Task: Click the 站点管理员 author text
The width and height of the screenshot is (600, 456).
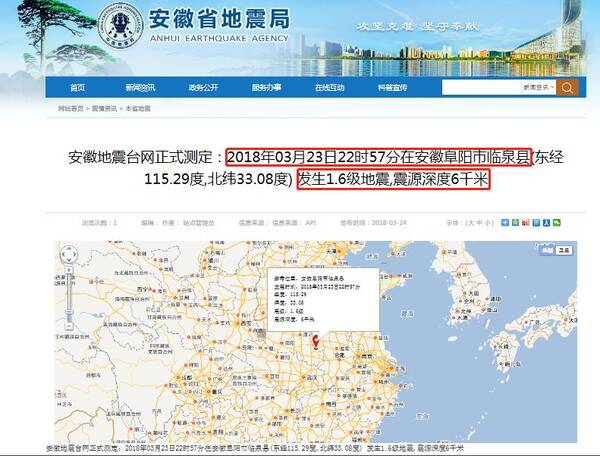Action: 199,223
